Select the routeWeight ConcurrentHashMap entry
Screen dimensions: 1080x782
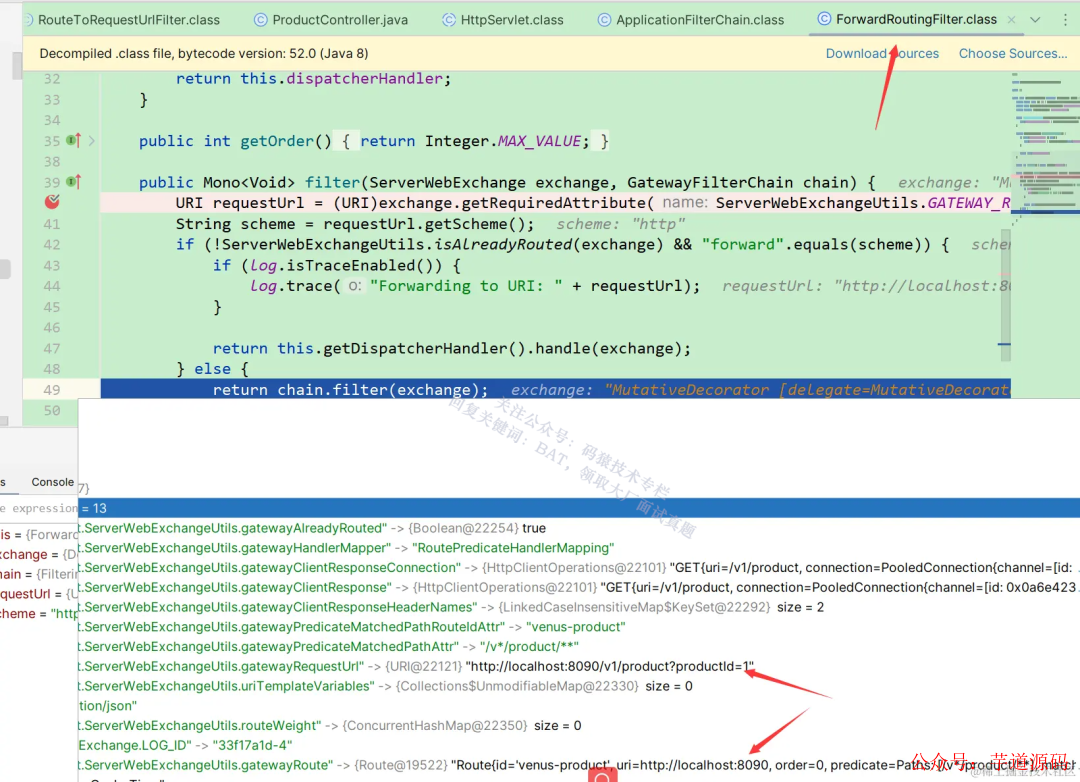pyautogui.click(x=330, y=726)
